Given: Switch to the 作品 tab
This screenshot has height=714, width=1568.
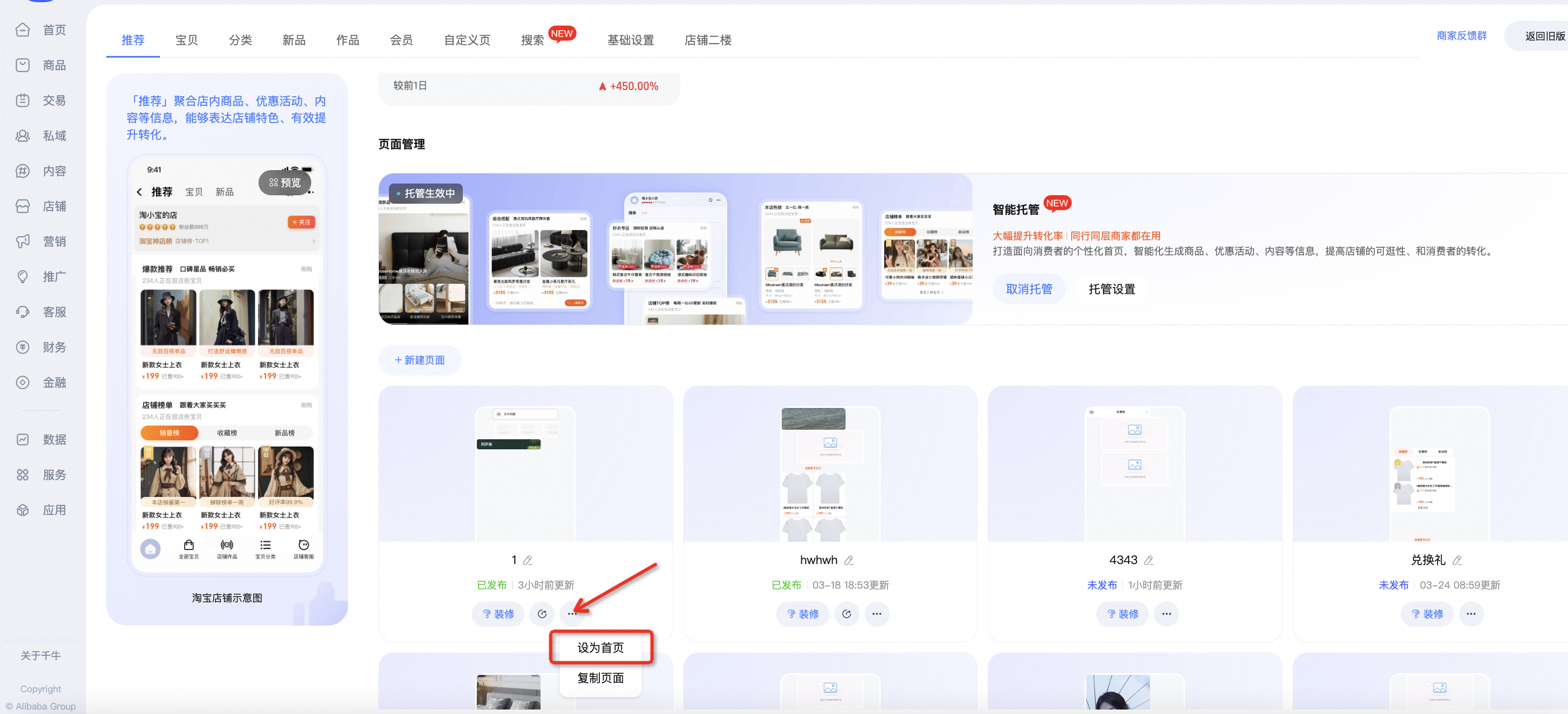Looking at the screenshot, I should 348,40.
